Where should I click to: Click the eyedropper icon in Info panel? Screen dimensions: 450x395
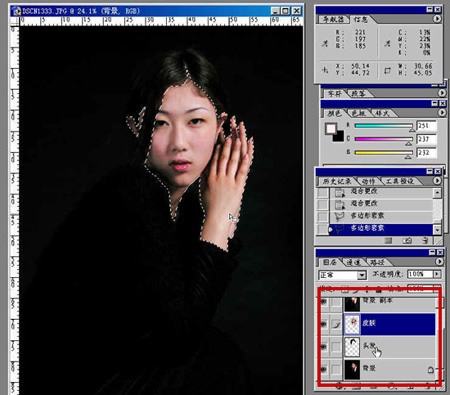(x=324, y=43)
